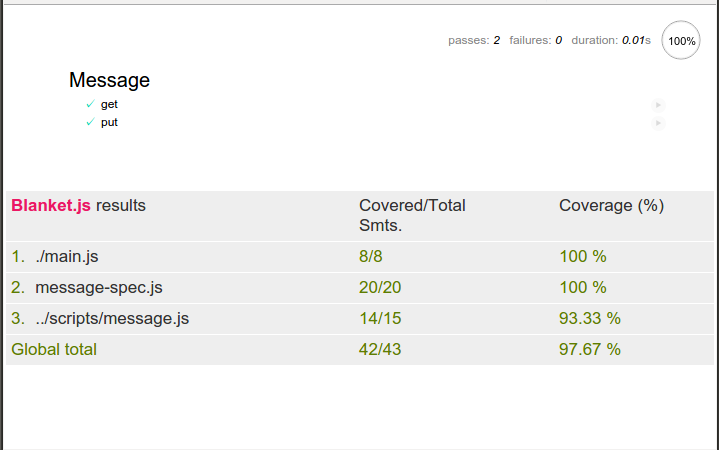Click the duration 0.01s stat
The width and height of the screenshot is (719, 450).
(611, 40)
